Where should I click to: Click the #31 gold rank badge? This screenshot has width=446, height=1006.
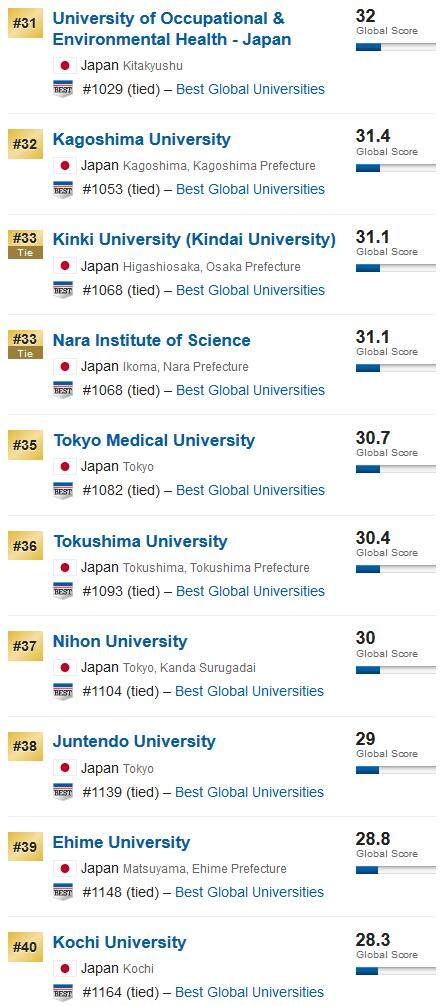click(25, 24)
